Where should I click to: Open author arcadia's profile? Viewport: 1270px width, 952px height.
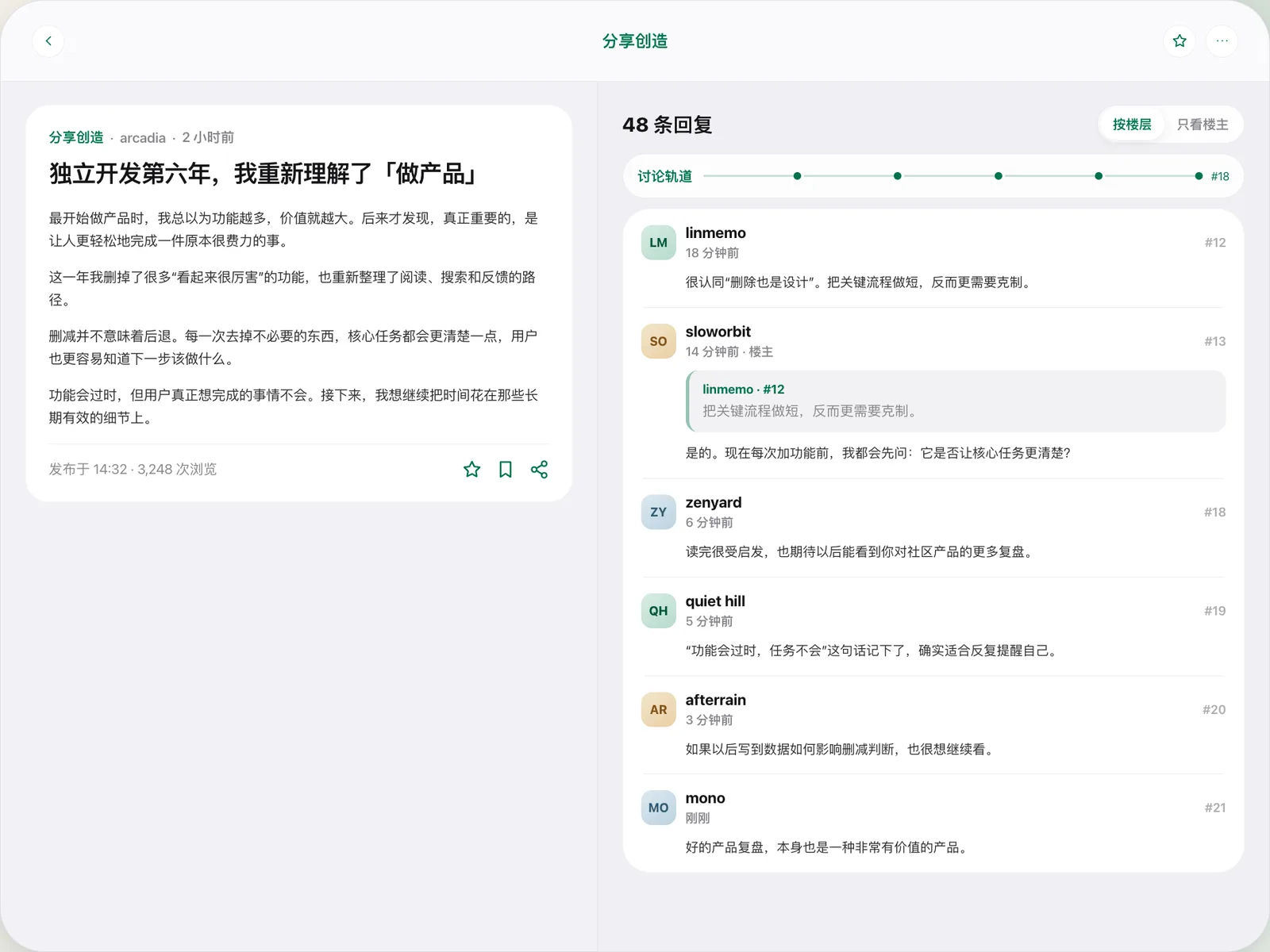[143, 138]
